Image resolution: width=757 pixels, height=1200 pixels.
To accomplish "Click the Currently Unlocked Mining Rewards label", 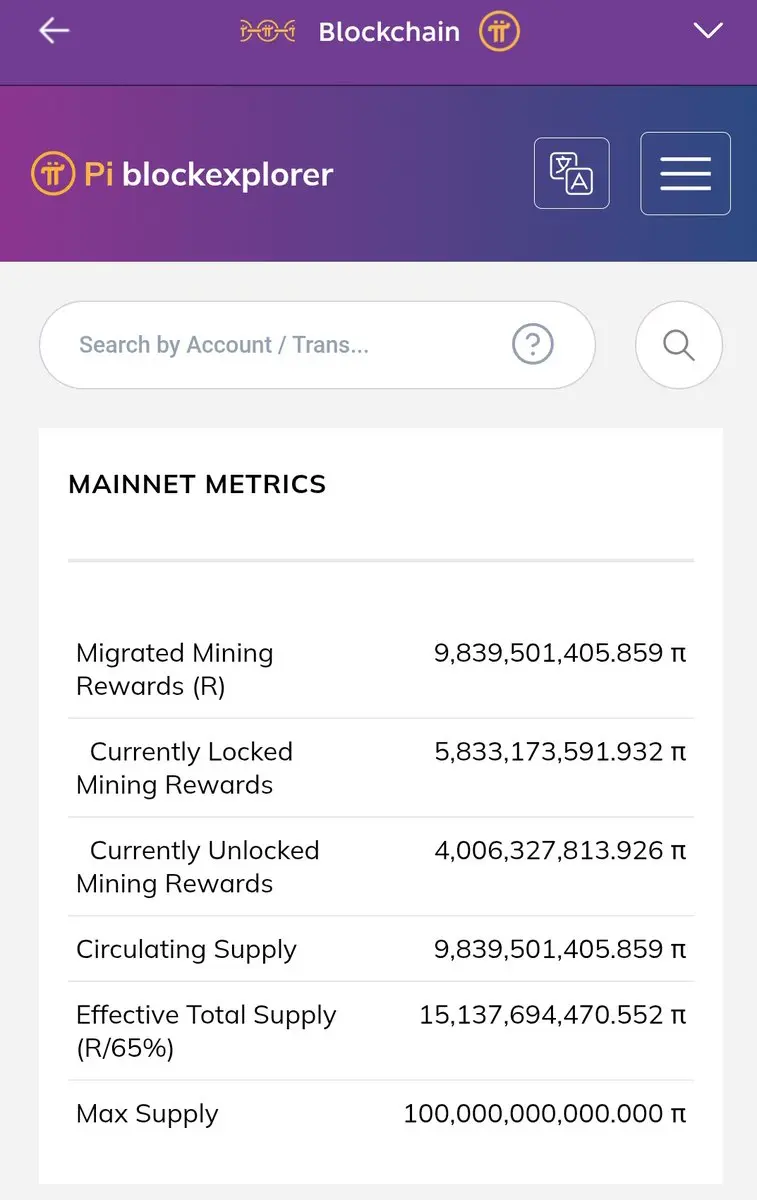I will pos(197,867).
